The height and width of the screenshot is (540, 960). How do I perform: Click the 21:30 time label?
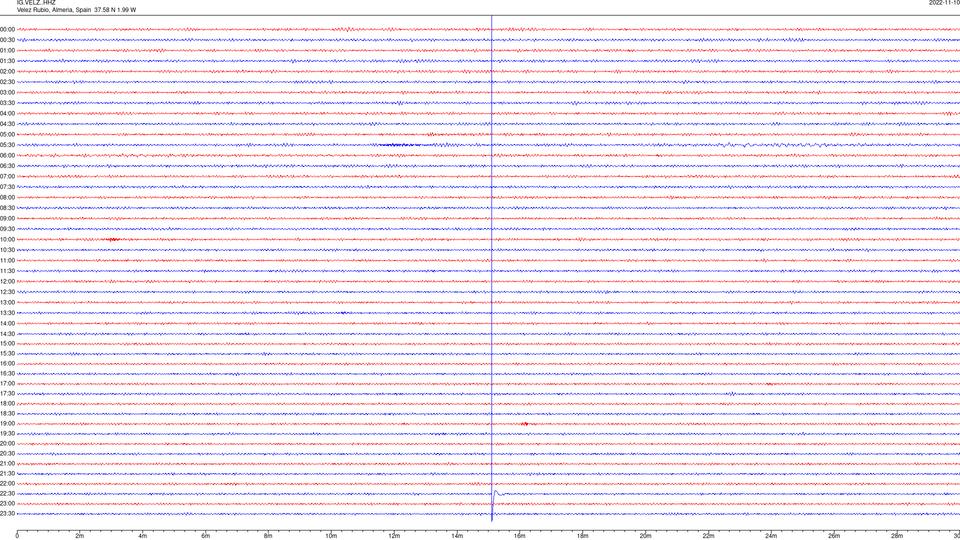(7, 474)
